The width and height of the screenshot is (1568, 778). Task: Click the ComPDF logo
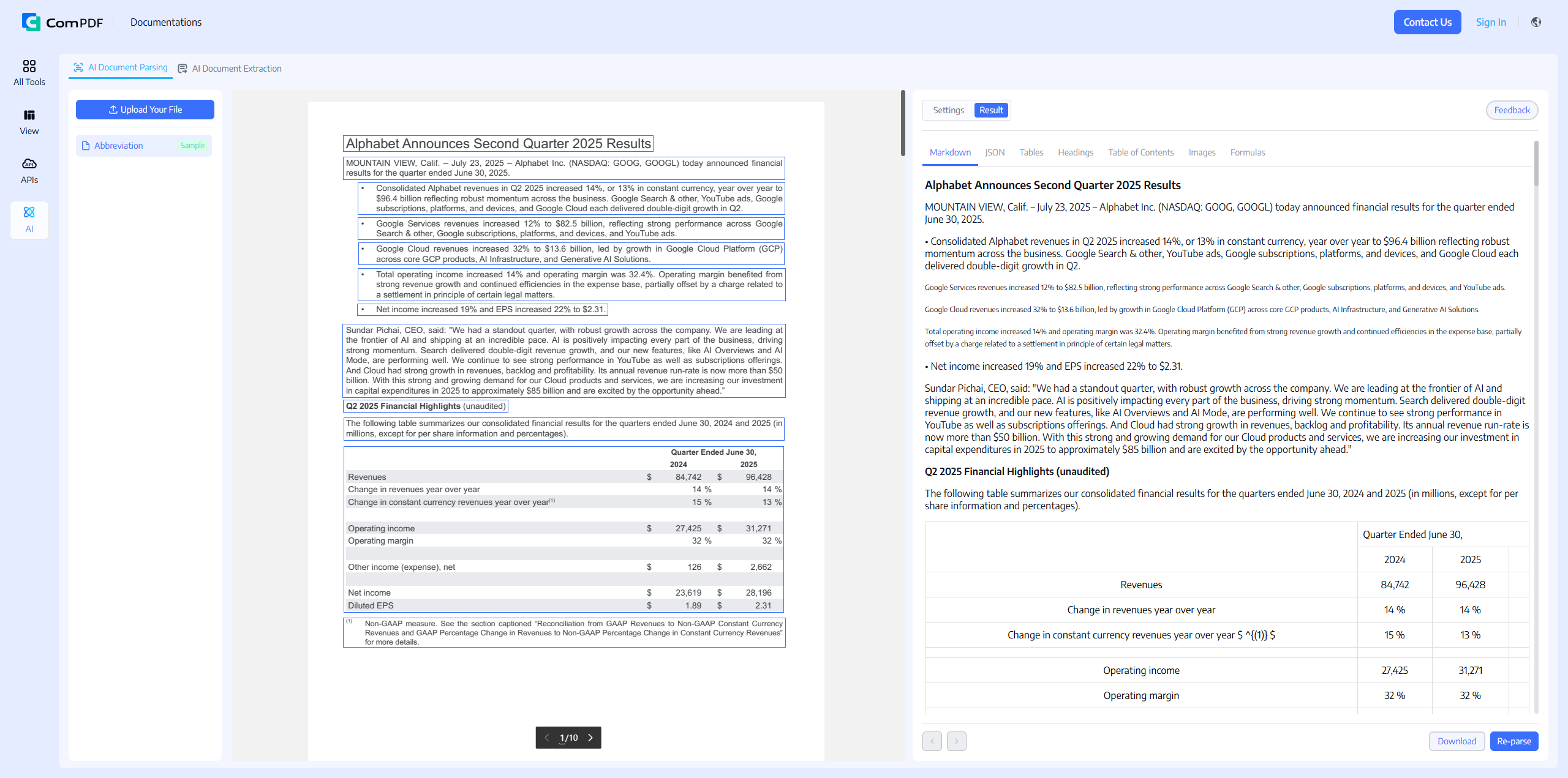(62, 22)
